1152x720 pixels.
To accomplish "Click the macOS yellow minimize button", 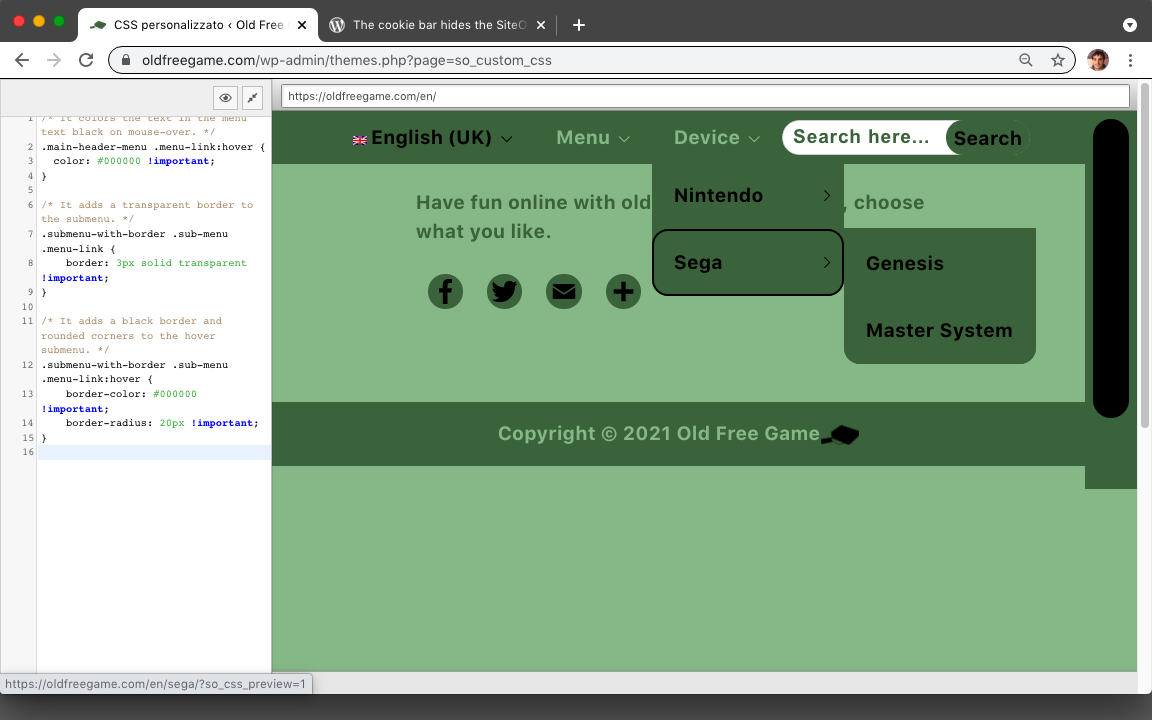I will coord(39,21).
